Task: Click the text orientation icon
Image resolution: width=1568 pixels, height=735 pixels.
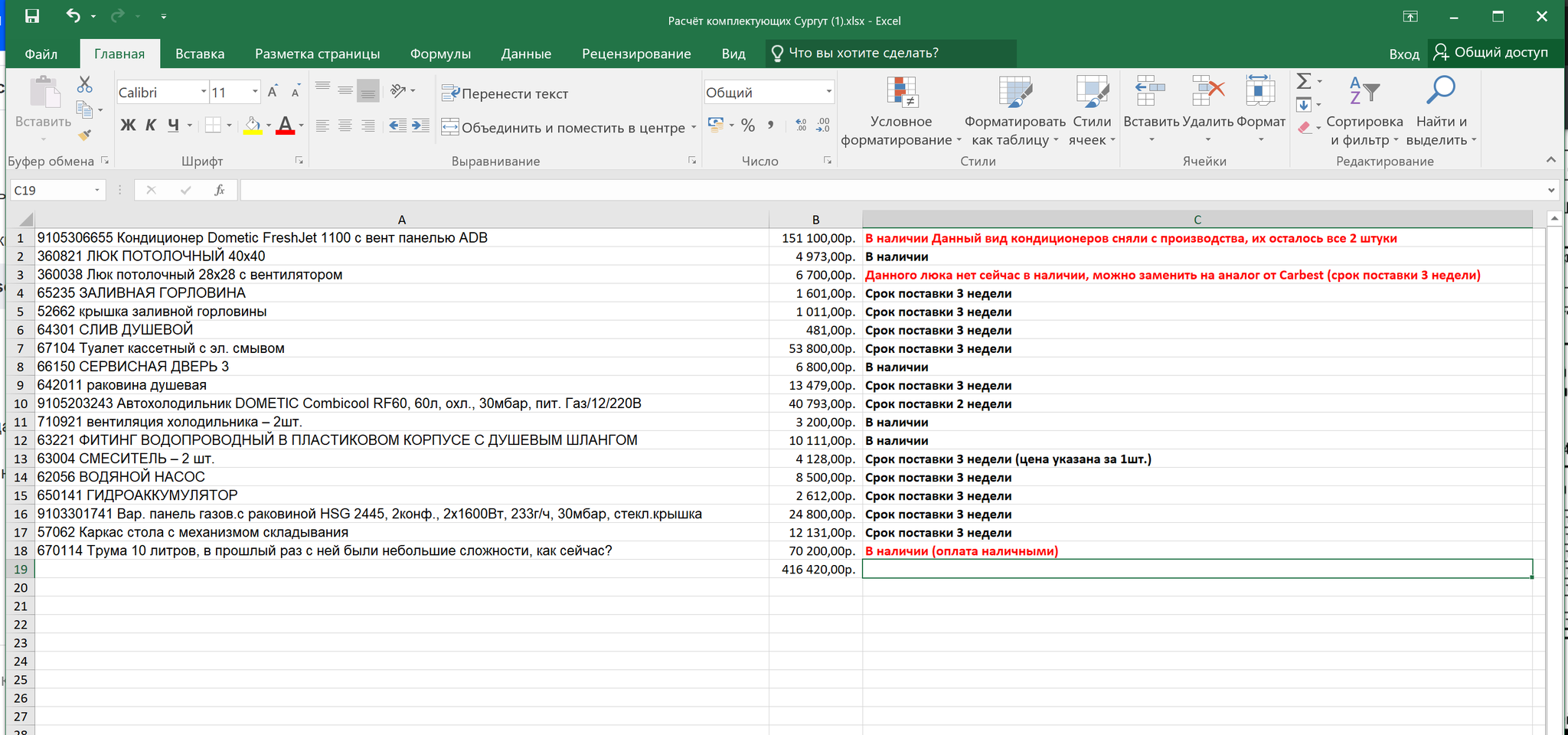Action: (x=398, y=91)
